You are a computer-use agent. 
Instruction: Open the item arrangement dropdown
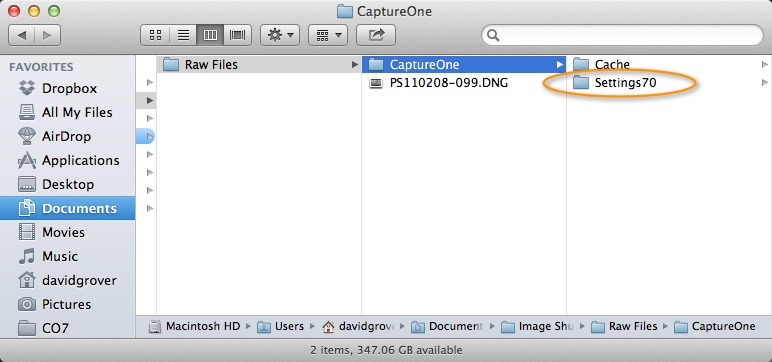coord(328,35)
